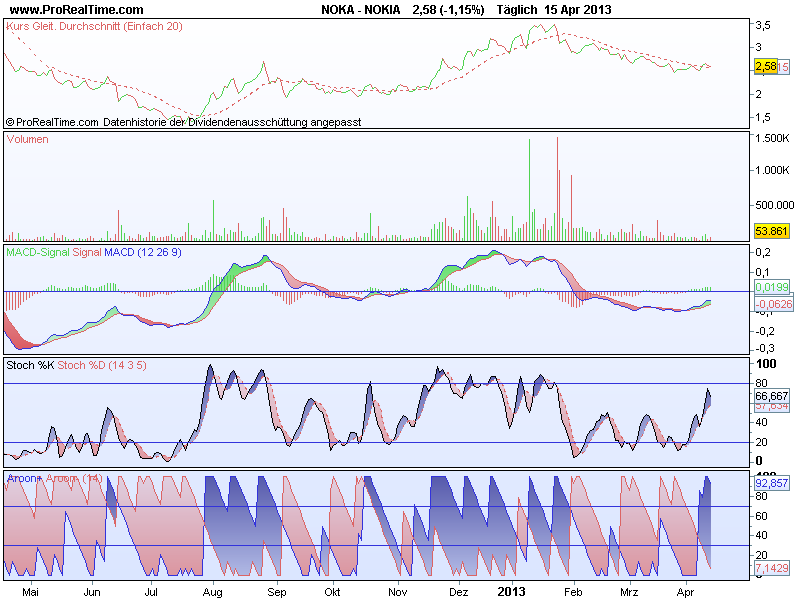Click the Dez month label on time axis
The image size is (800, 600).
point(459,592)
